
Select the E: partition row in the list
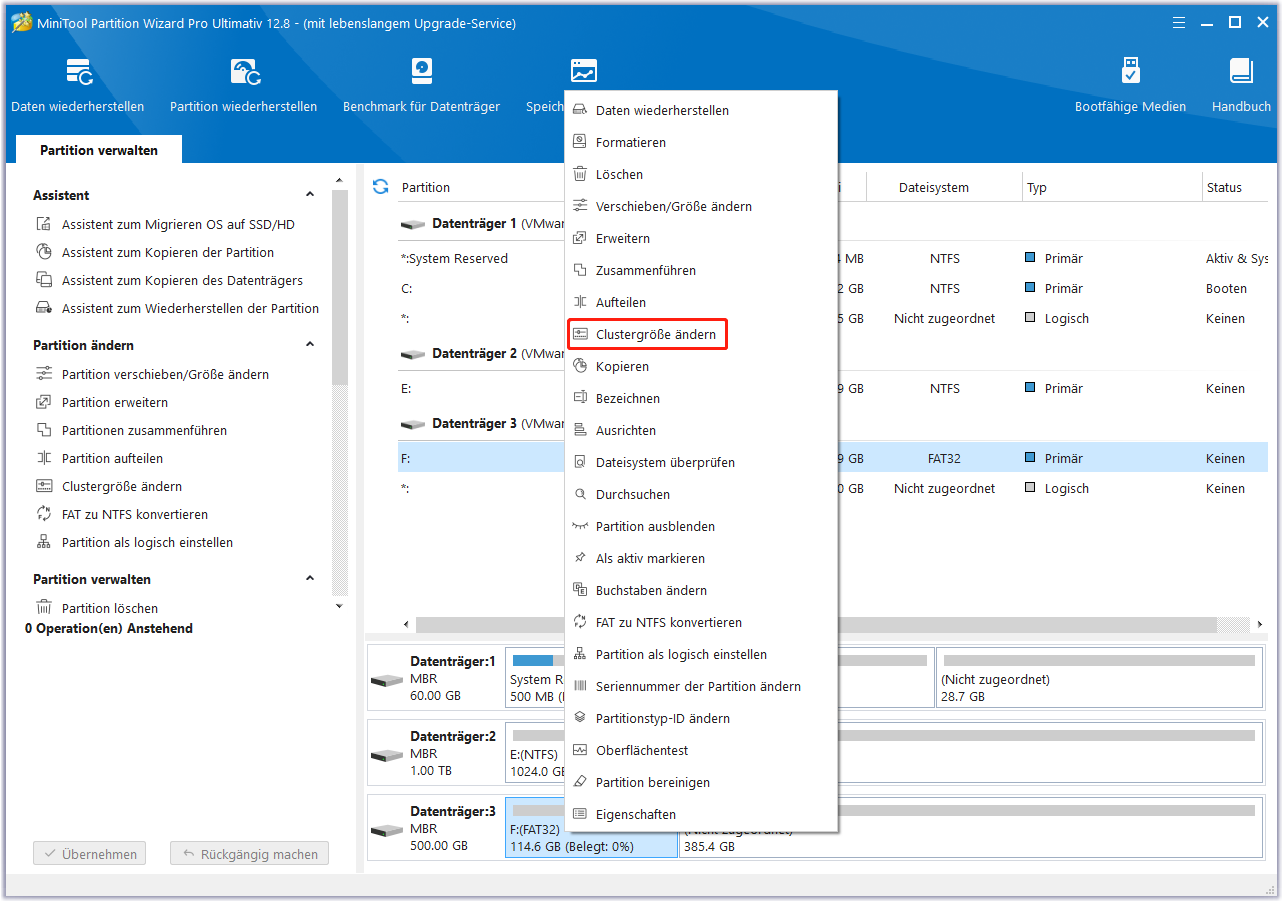(x=833, y=388)
